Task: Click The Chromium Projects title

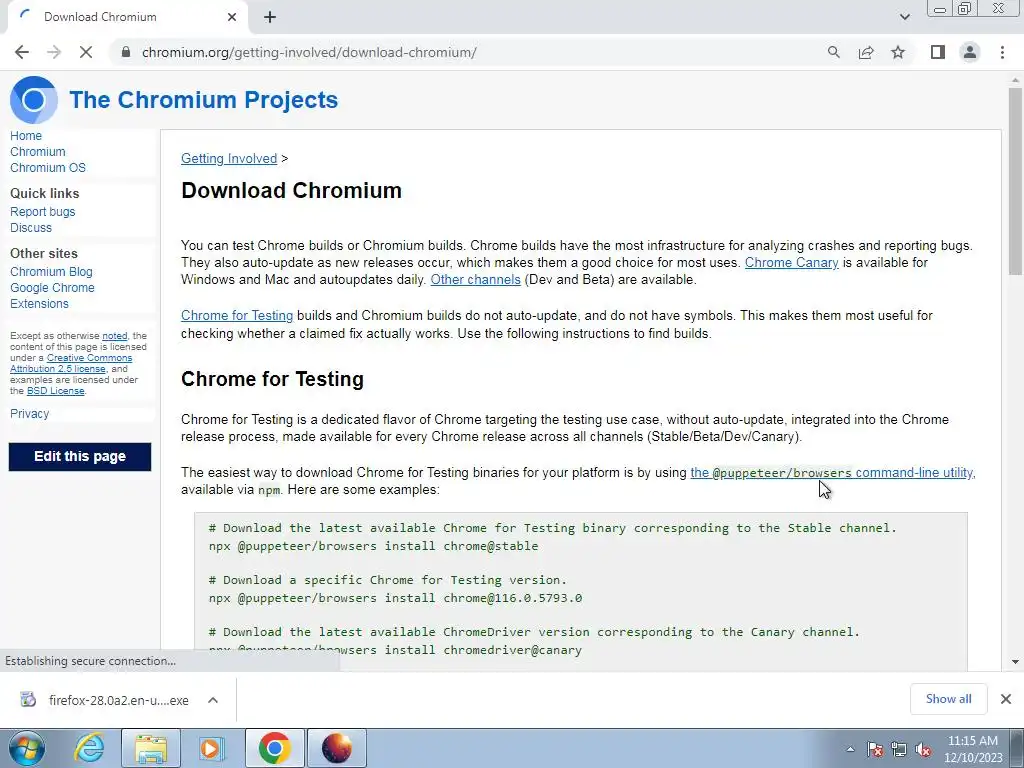Action: tap(203, 100)
